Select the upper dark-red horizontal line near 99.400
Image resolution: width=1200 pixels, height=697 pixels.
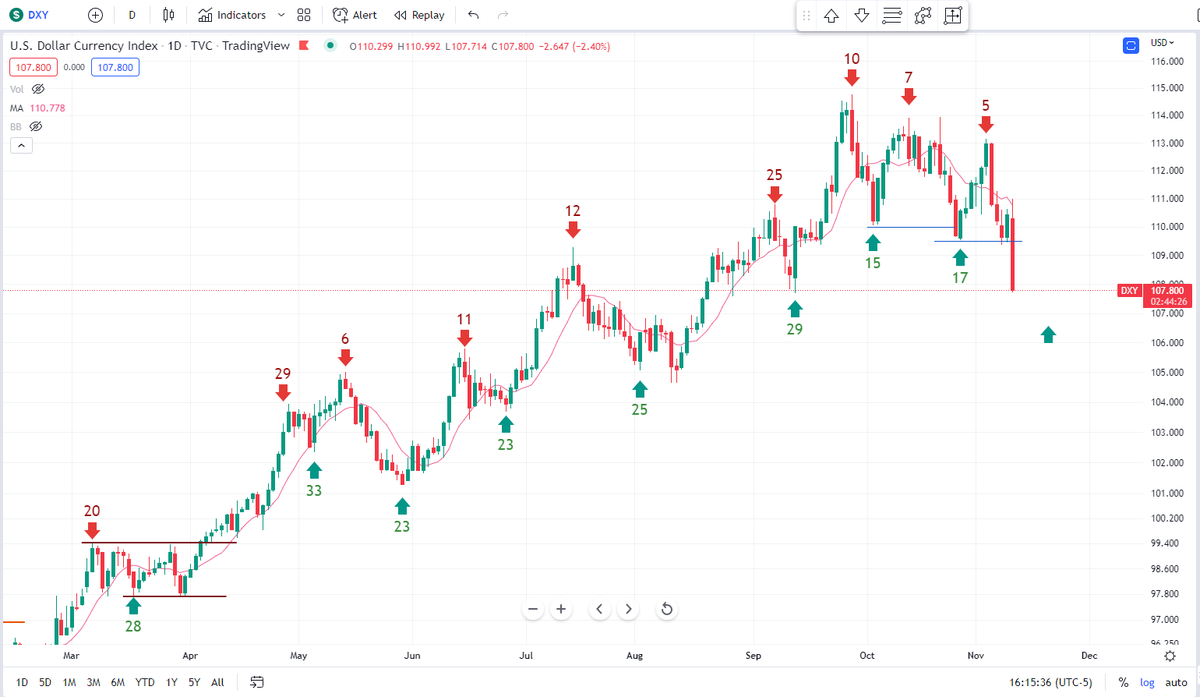click(x=159, y=543)
